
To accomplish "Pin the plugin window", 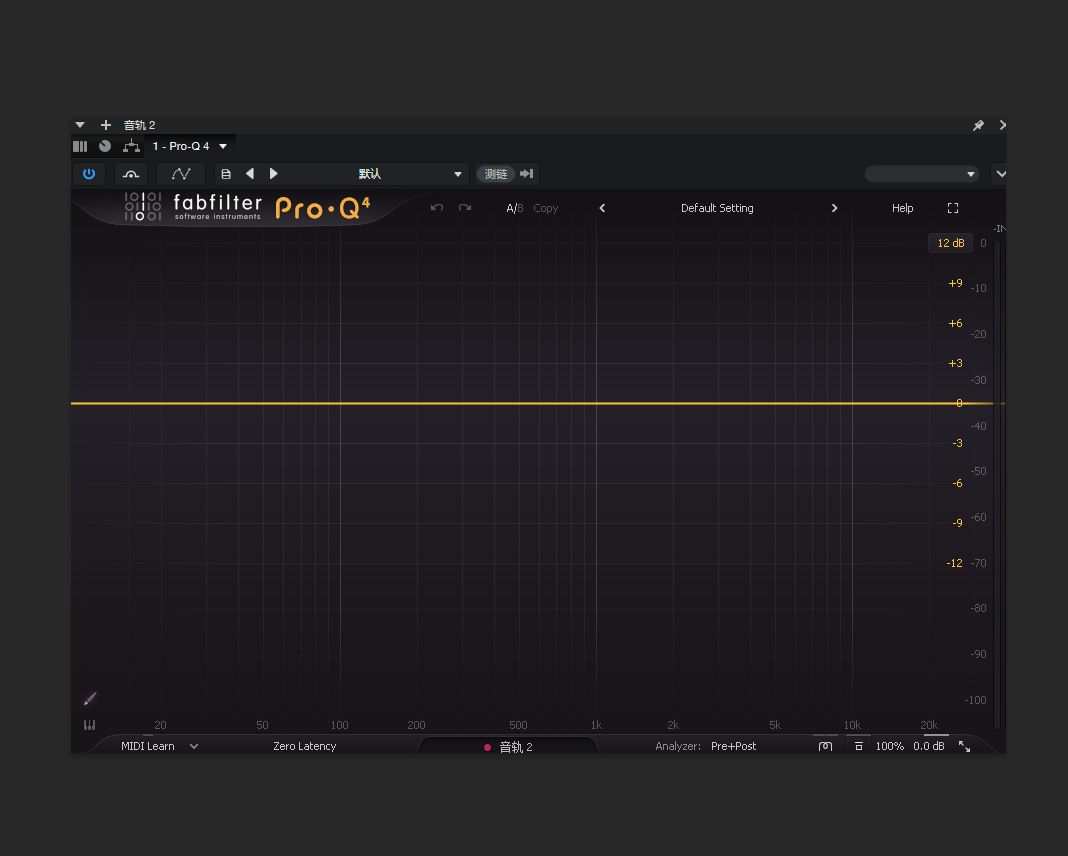I will pyautogui.click(x=978, y=125).
